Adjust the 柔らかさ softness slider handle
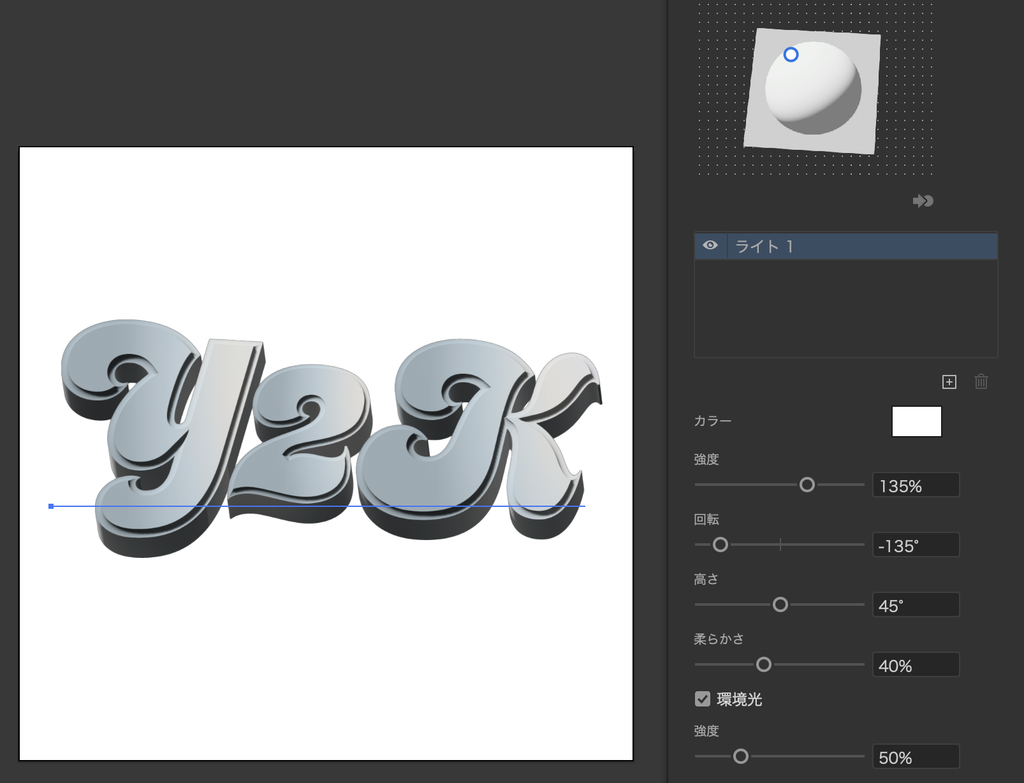1024x783 pixels. point(763,665)
